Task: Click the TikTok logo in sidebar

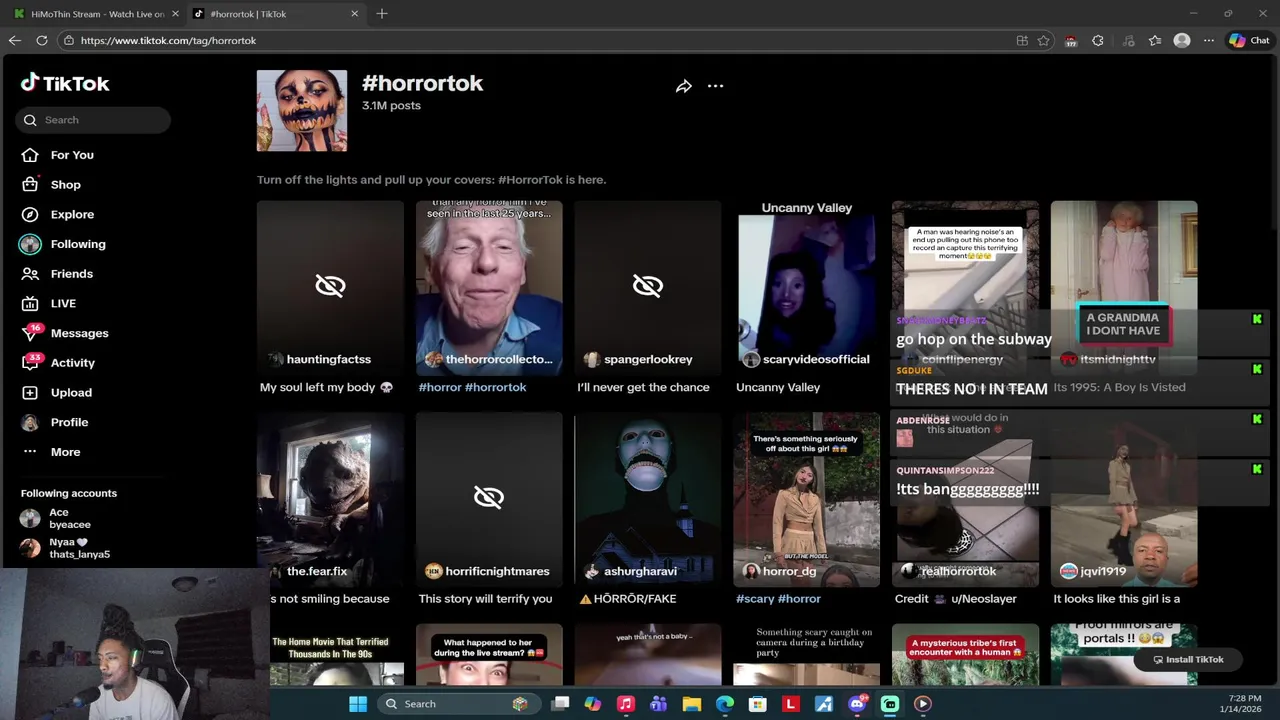Action: pyautogui.click(x=65, y=83)
